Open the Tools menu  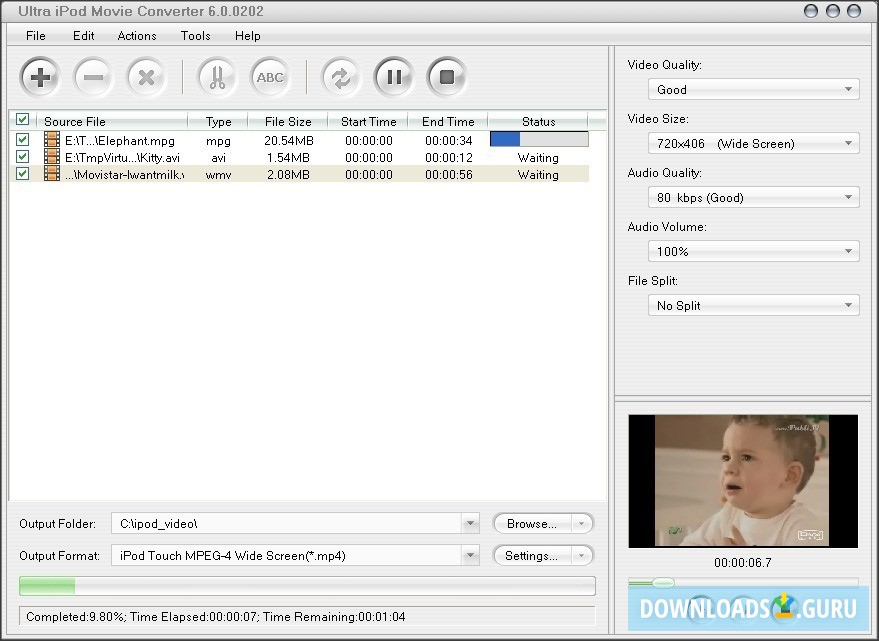[x=196, y=36]
